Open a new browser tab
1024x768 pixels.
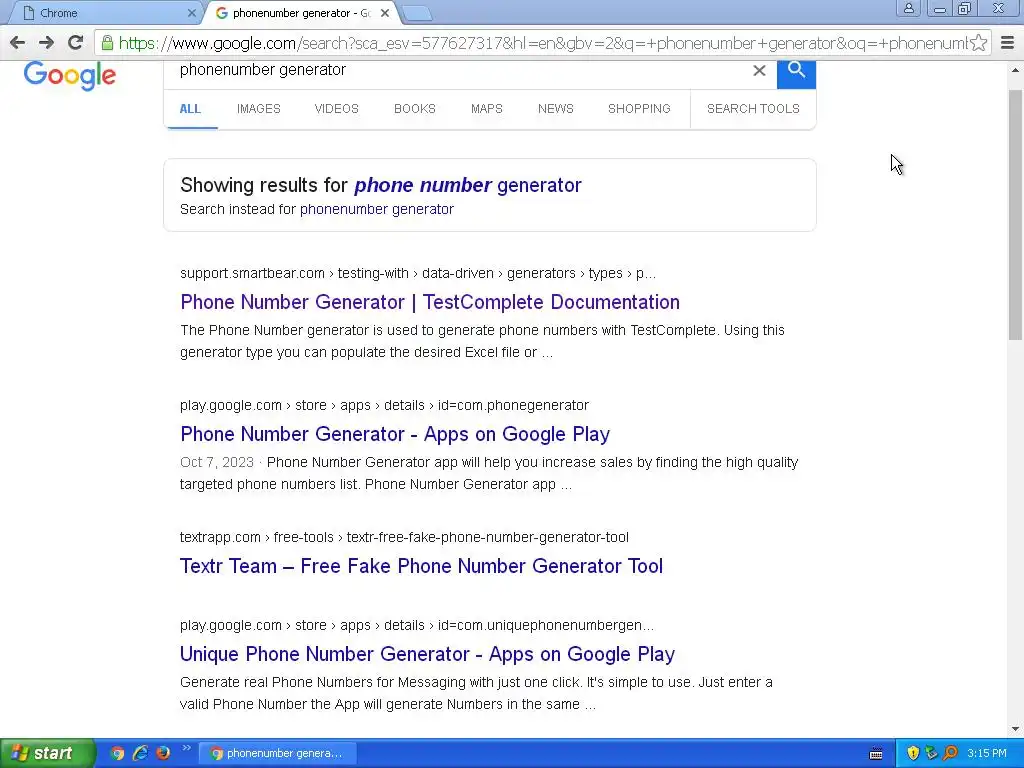(417, 13)
